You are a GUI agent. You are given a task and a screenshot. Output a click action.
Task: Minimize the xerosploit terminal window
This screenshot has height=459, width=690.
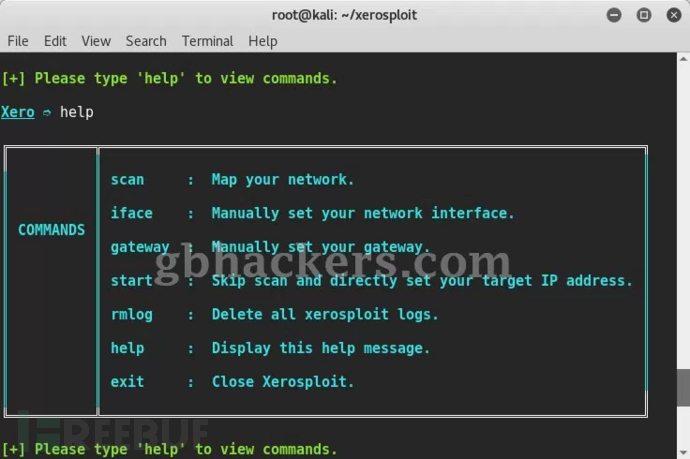[x=614, y=15]
